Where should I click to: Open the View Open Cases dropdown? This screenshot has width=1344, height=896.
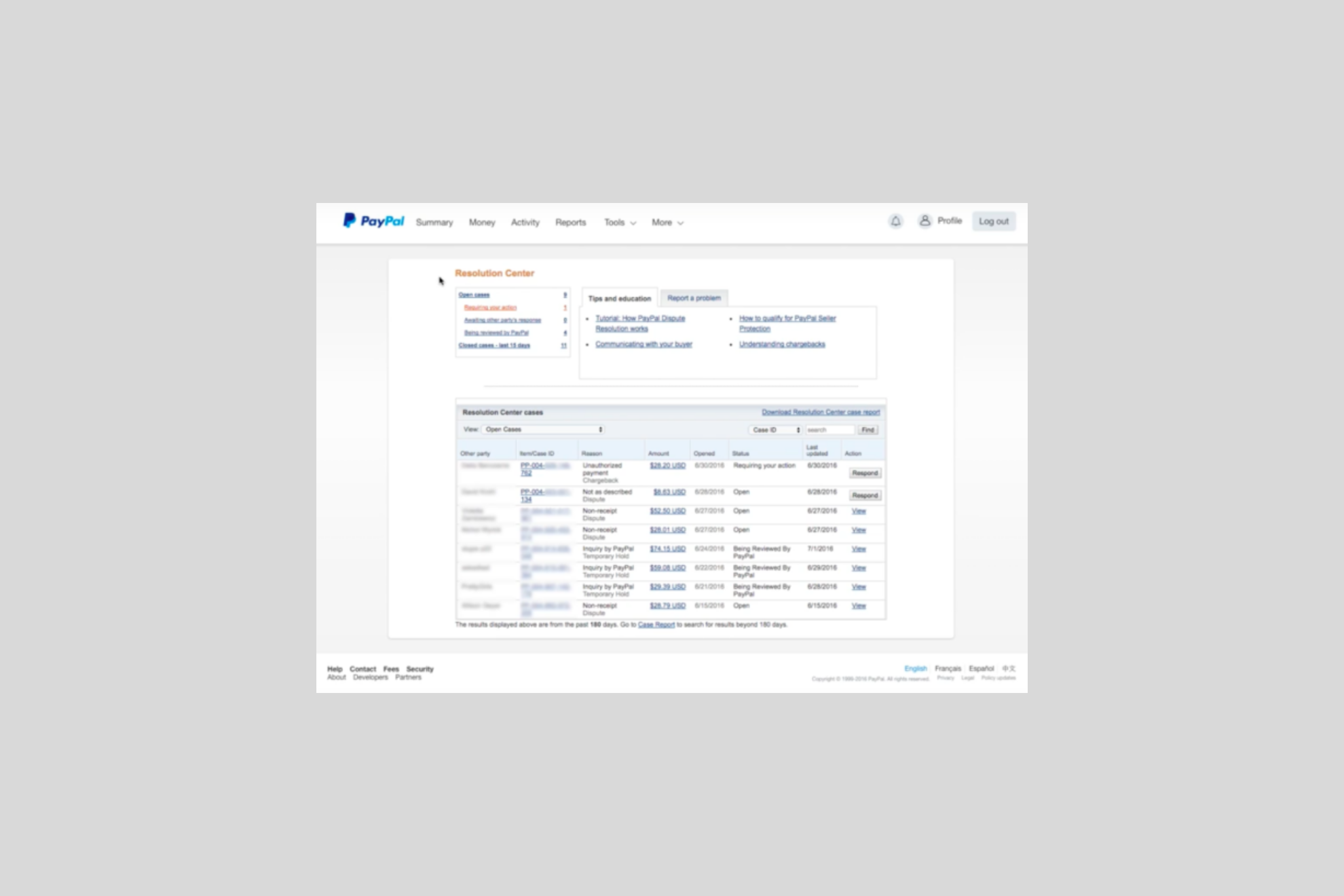pos(541,429)
